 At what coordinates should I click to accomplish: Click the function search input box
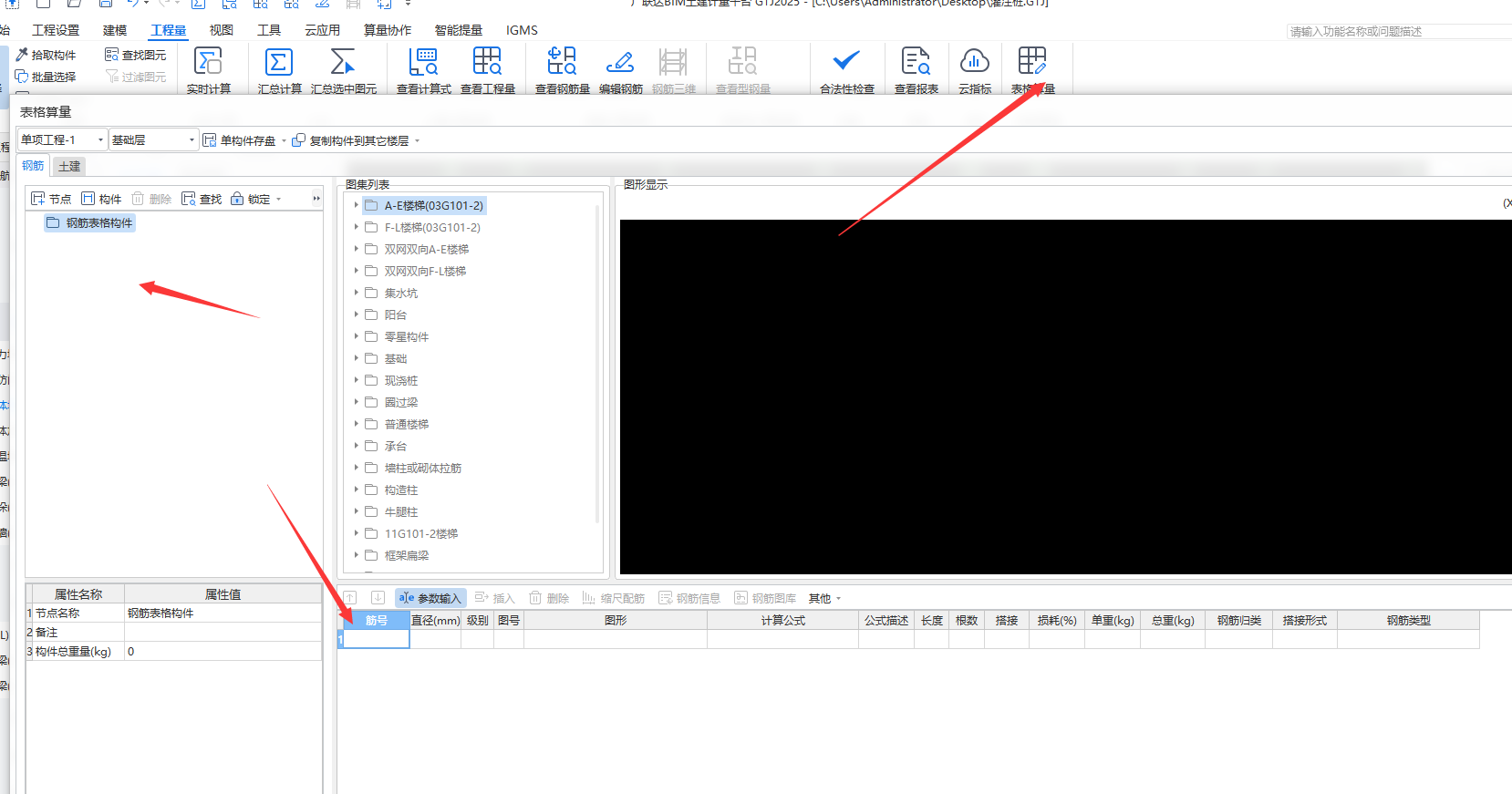tap(1399, 31)
